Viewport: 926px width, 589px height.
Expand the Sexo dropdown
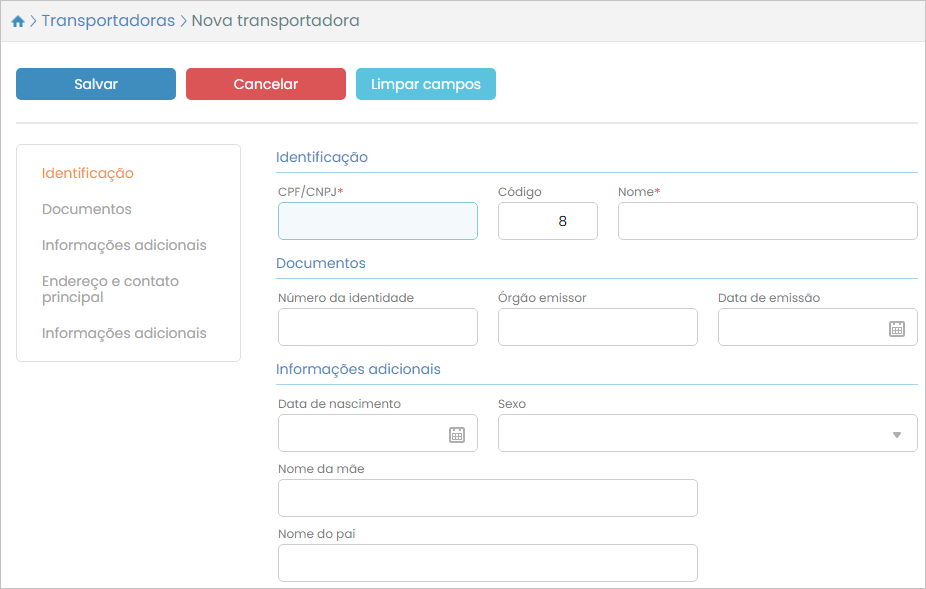pos(896,434)
